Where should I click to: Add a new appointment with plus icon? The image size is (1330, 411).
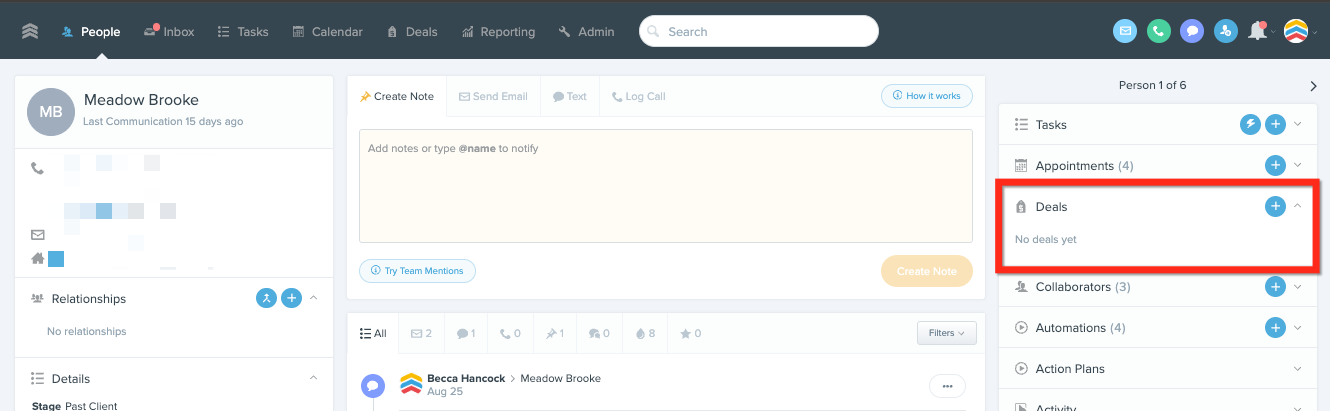click(x=1275, y=165)
